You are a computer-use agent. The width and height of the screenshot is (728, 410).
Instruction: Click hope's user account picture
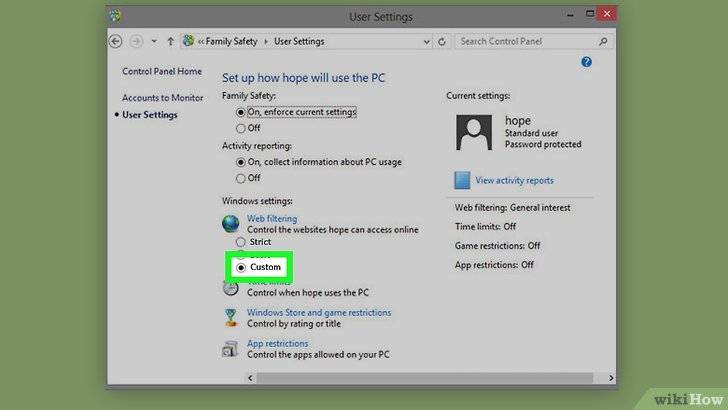pyautogui.click(x=476, y=132)
